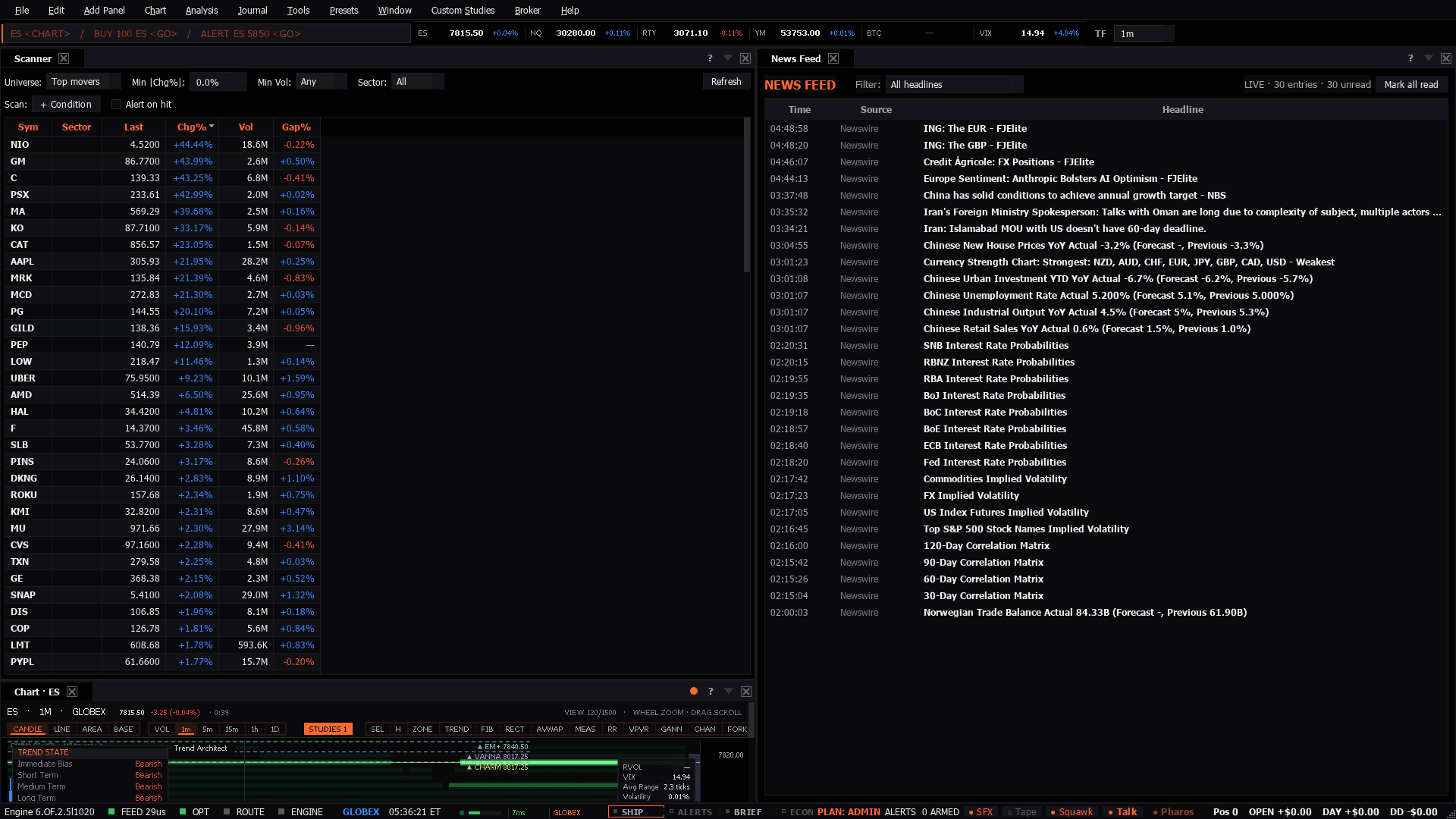Switch chart type to LINE
The image size is (1456, 819).
tap(62, 729)
